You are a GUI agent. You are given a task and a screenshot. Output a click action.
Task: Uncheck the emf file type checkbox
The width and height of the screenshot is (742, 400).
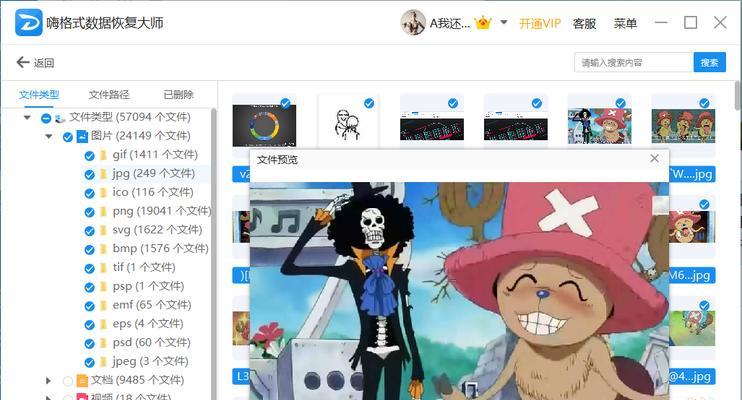(x=89, y=306)
